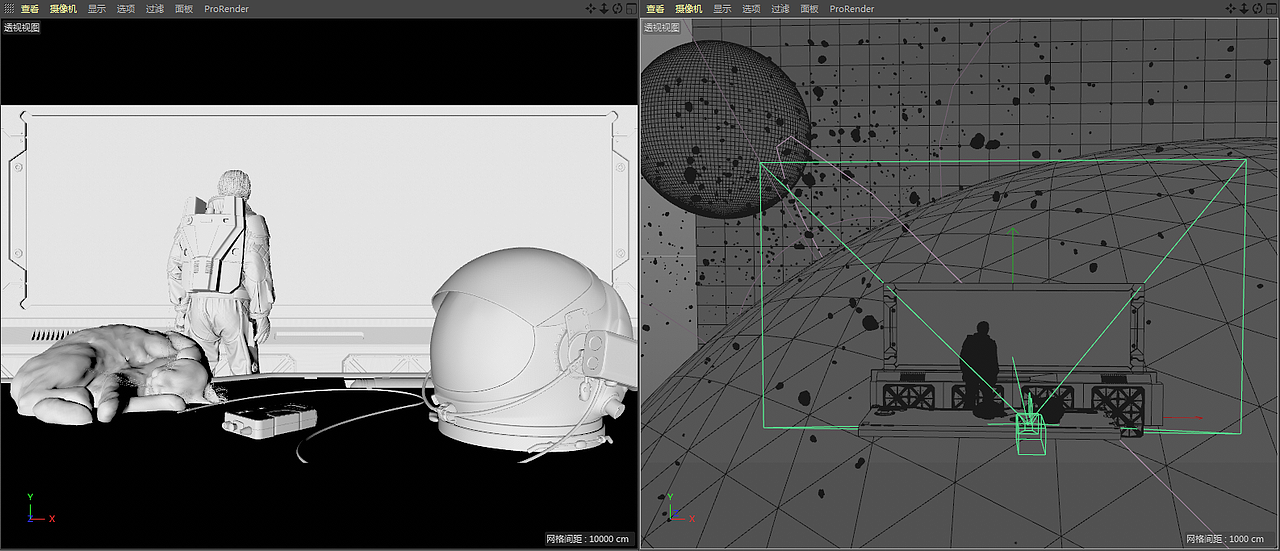The width and height of the screenshot is (1280, 551).
Task: Click 网格间距 10000 cm readout
Action: [x=589, y=539]
